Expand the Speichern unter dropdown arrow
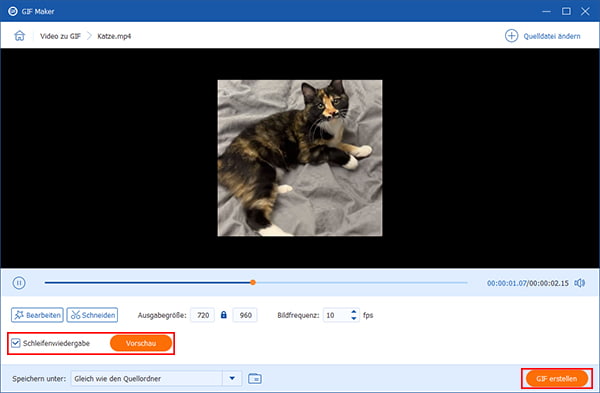600x393 pixels. (232, 378)
